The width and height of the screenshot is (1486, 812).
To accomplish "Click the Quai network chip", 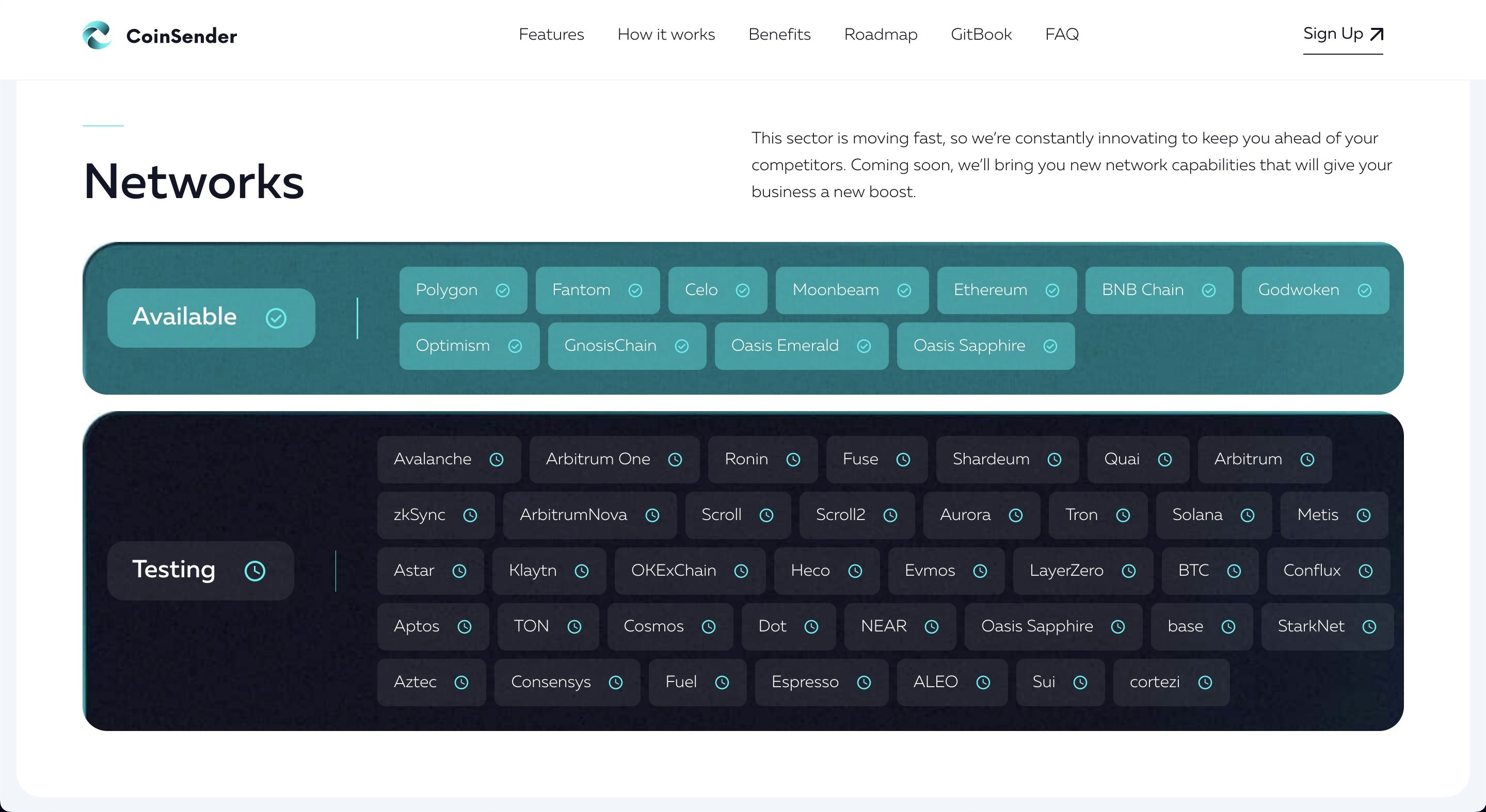I will pyautogui.click(x=1138, y=459).
